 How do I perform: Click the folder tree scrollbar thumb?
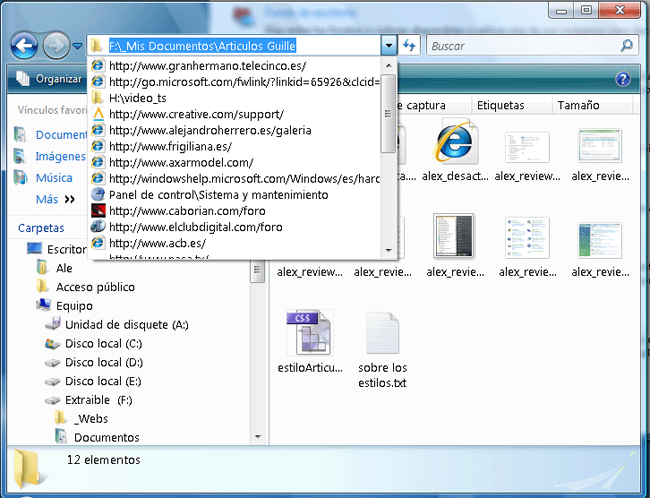tap(258, 272)
